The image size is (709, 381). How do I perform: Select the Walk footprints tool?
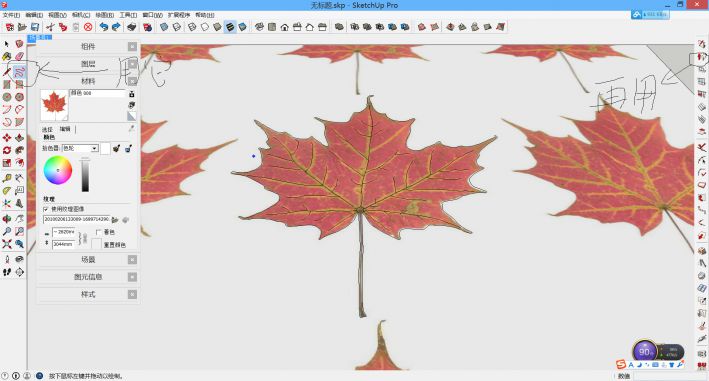tap(6, 272)
